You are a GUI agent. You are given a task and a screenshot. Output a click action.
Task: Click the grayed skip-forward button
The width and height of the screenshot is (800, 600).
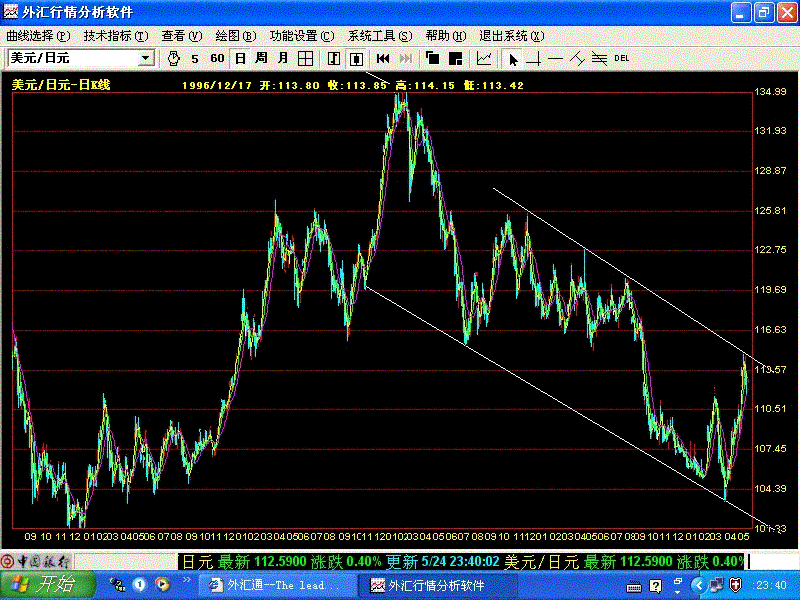click(x=406, y=59)
